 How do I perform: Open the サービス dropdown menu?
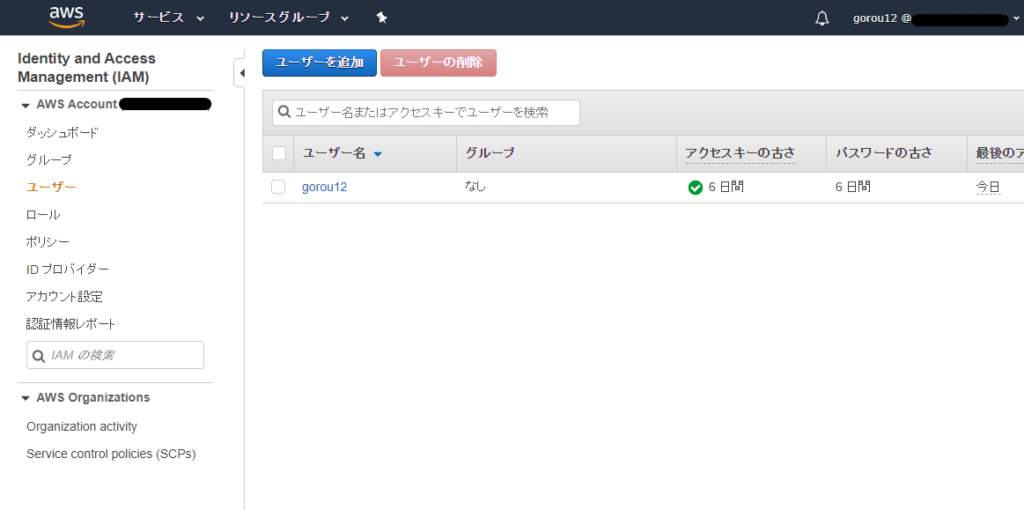[169, 18]
